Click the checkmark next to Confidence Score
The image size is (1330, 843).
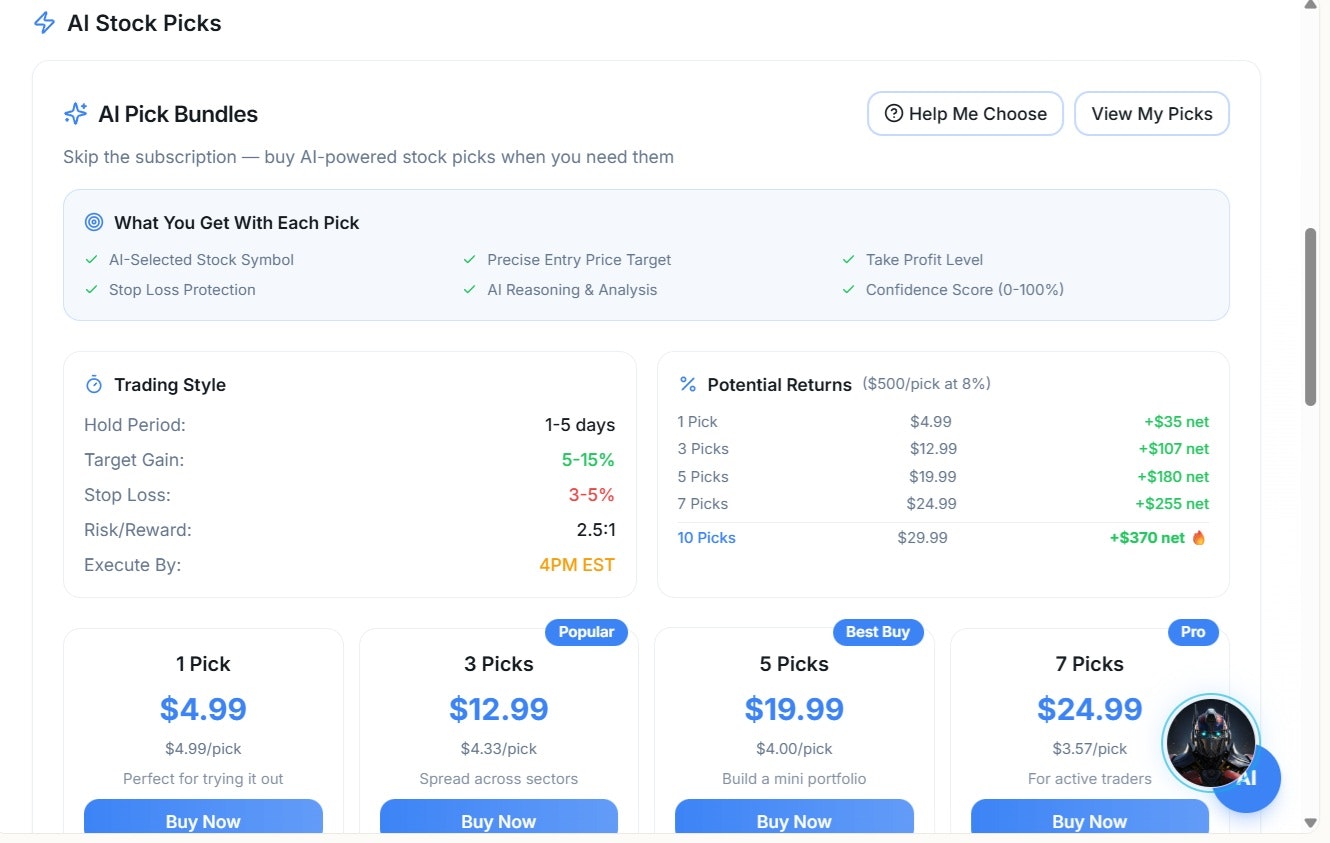point(848,290)
